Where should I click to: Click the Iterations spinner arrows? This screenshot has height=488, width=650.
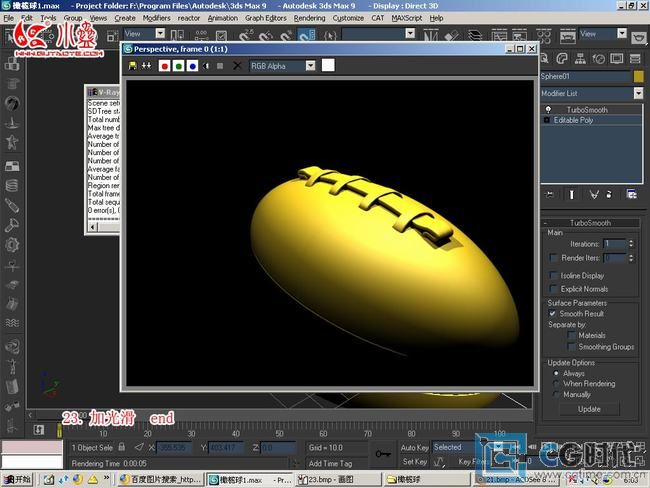631,244
